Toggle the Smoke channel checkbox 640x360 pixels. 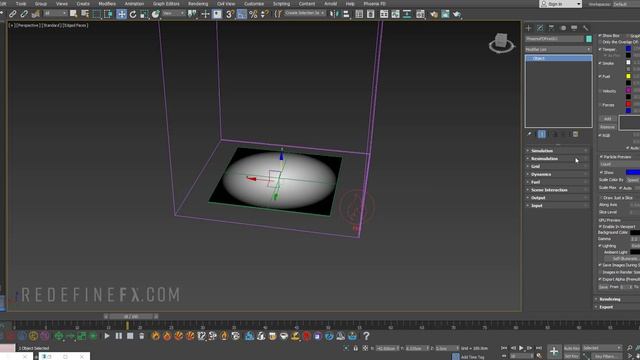pyautogui.click(x=600, y=63)
